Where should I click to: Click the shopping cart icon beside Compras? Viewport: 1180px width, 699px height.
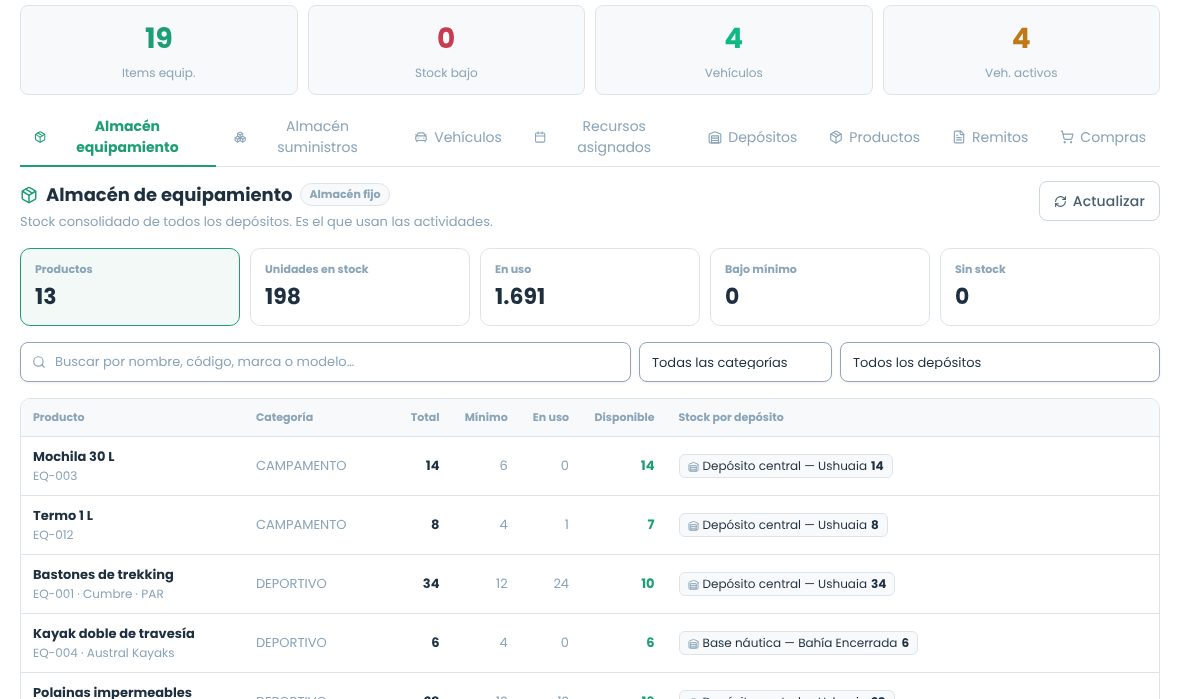(1066, 137)
